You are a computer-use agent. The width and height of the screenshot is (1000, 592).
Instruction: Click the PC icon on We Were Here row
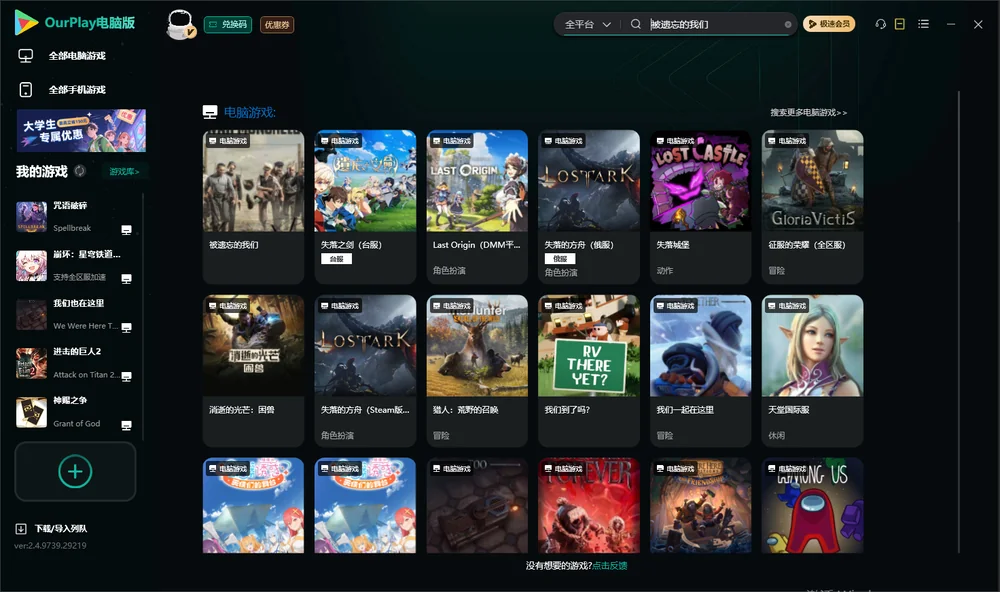pyautogui.click(x=126, y=328)
